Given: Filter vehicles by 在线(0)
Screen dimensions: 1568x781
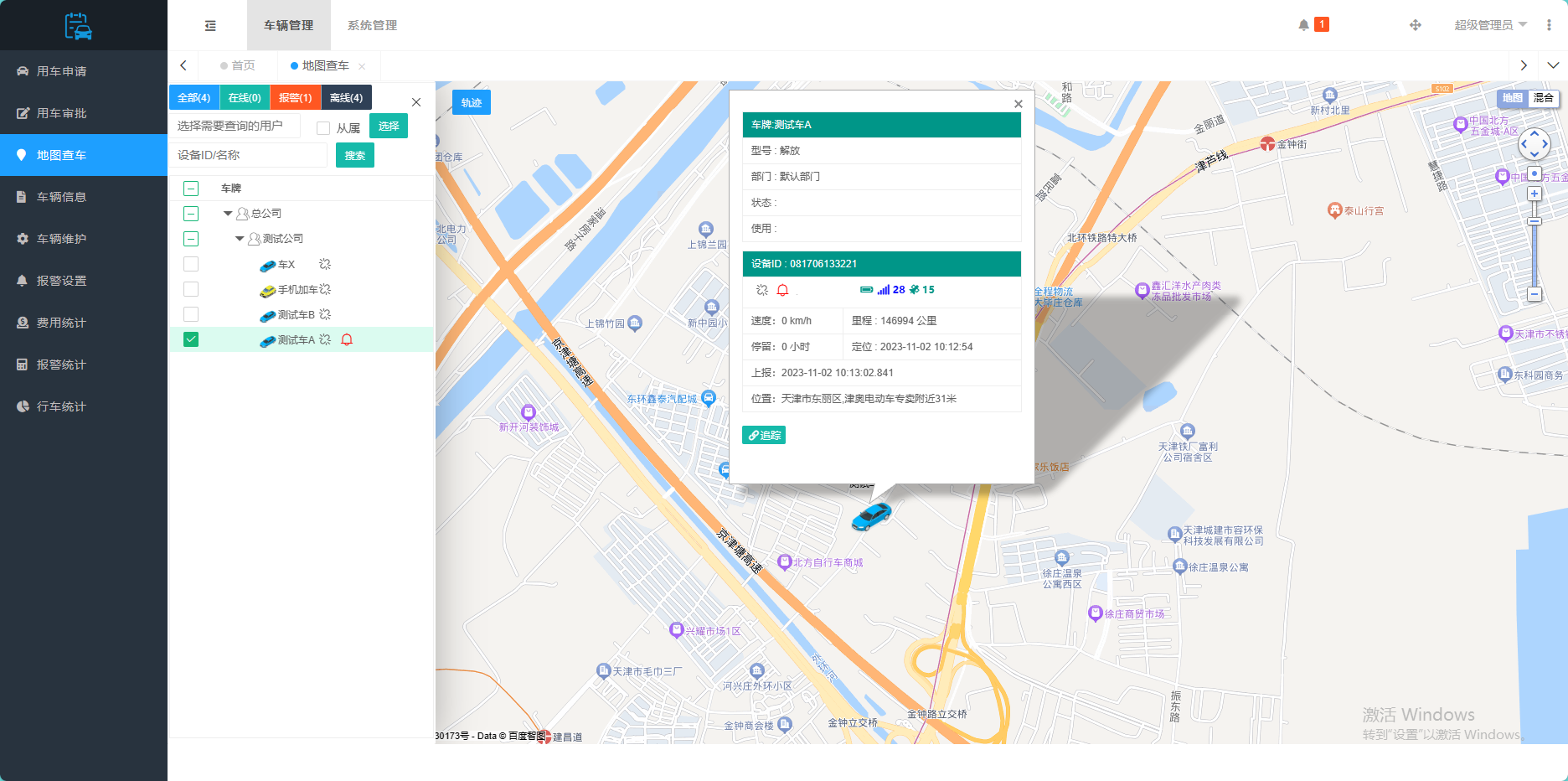Looking at the screenshot, I should coord(245,97).
